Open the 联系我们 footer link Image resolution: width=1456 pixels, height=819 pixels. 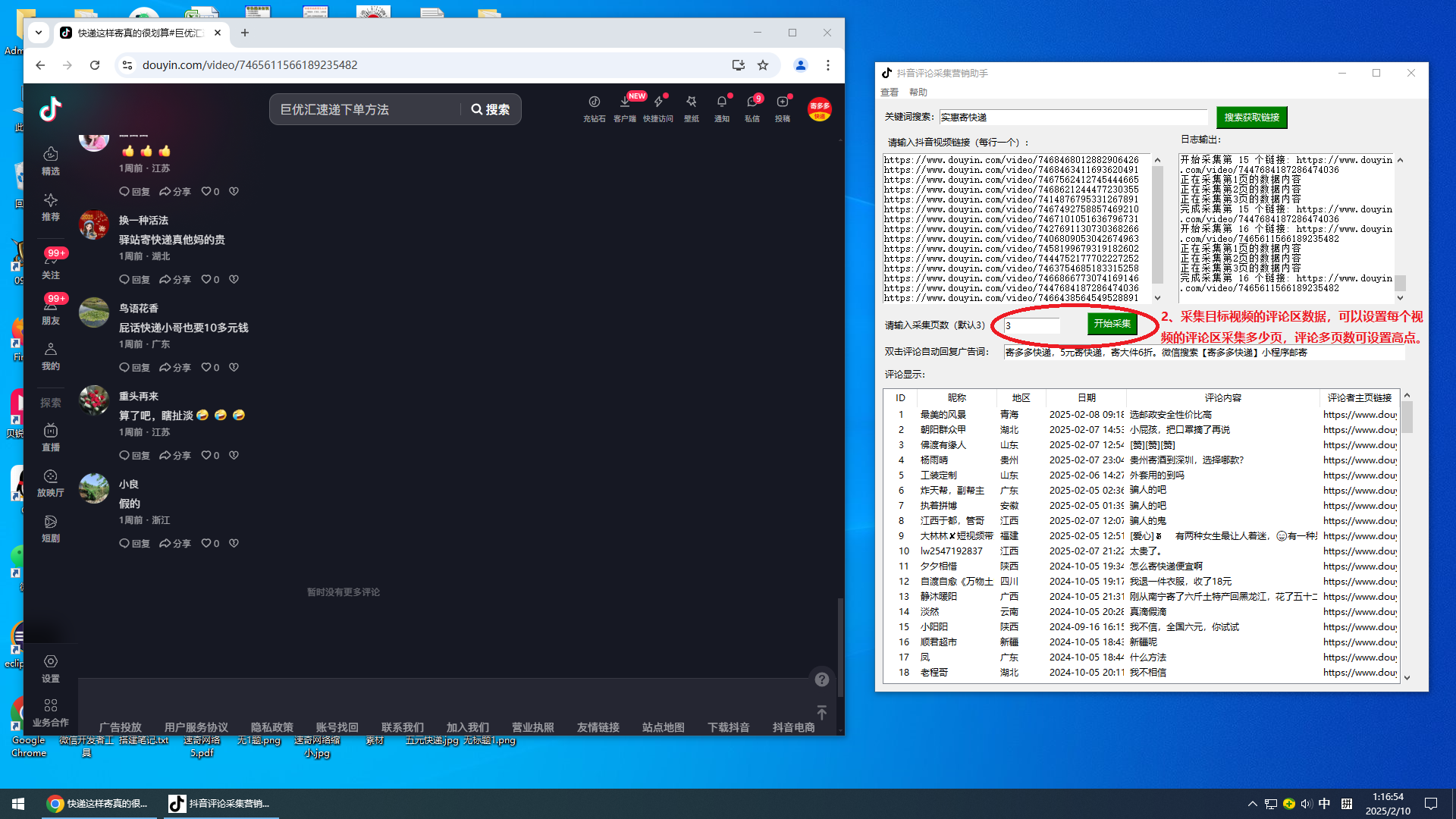pyautogui.click(x=403, y=727)
